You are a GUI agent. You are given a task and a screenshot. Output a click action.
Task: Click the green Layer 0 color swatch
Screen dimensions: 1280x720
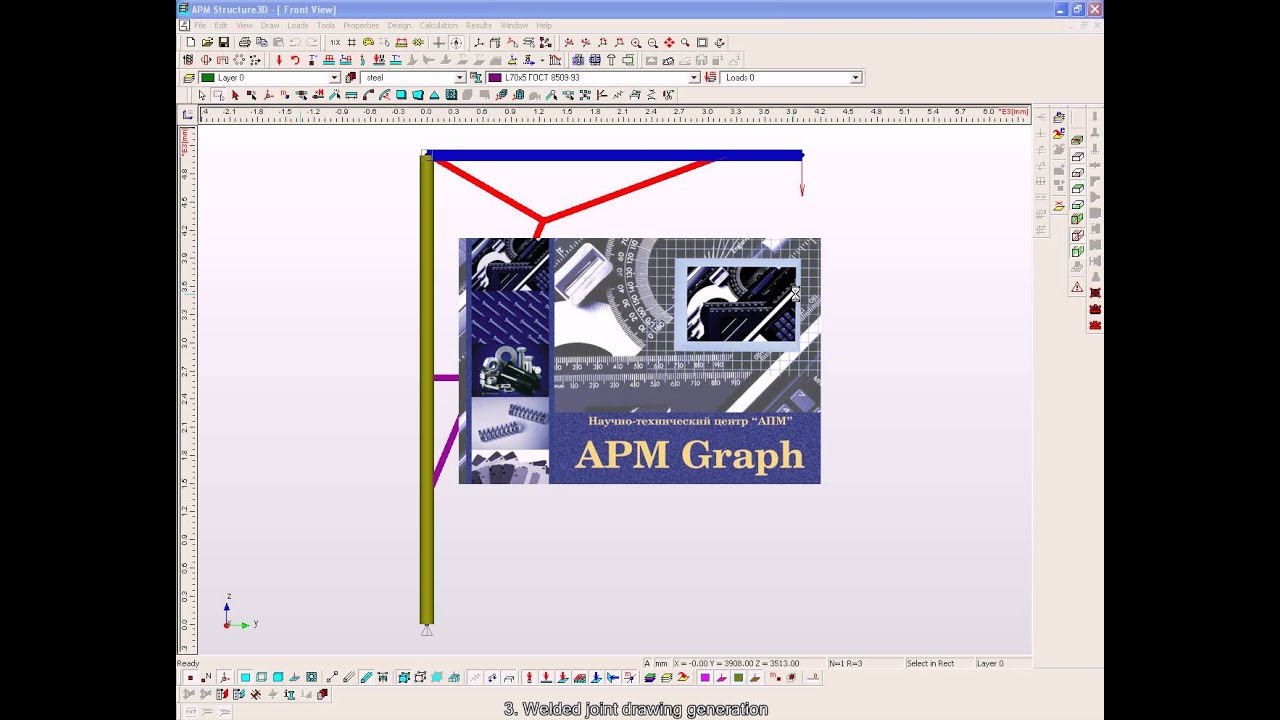(x=207, y=77)
